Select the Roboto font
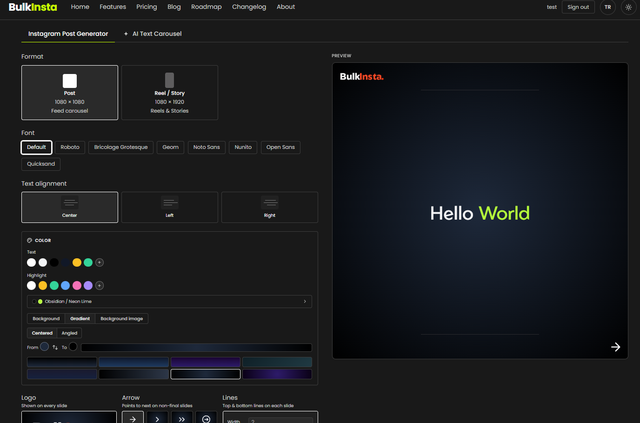Screen dimensions: 640x423 [x=70, y=147]
